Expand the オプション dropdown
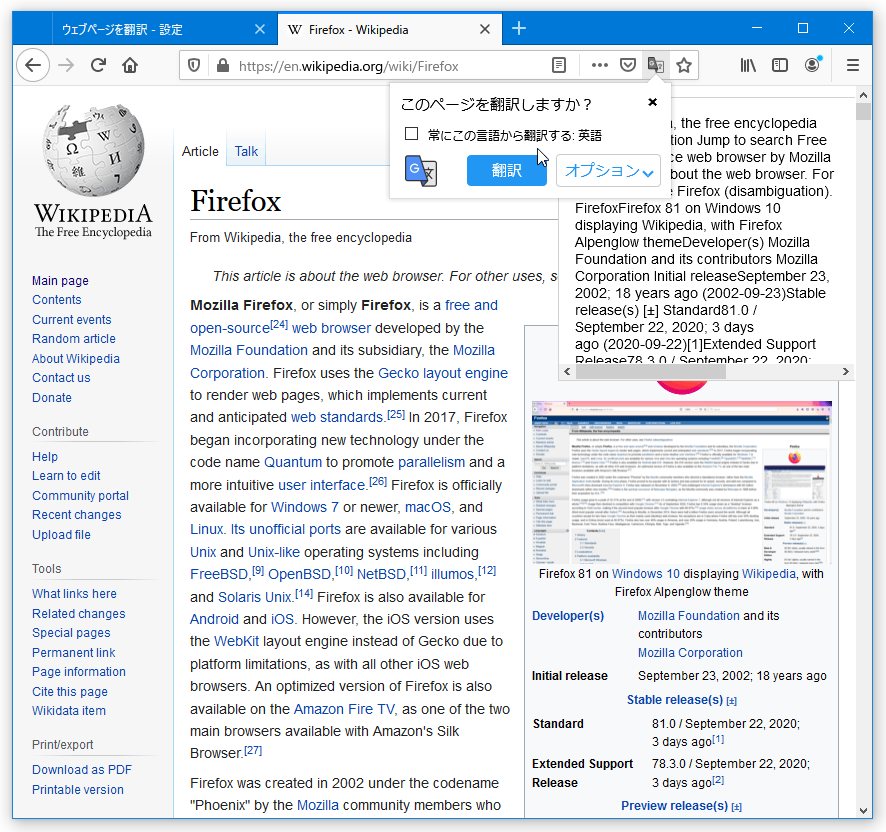The image size is (886, 832). click(608, 170)
